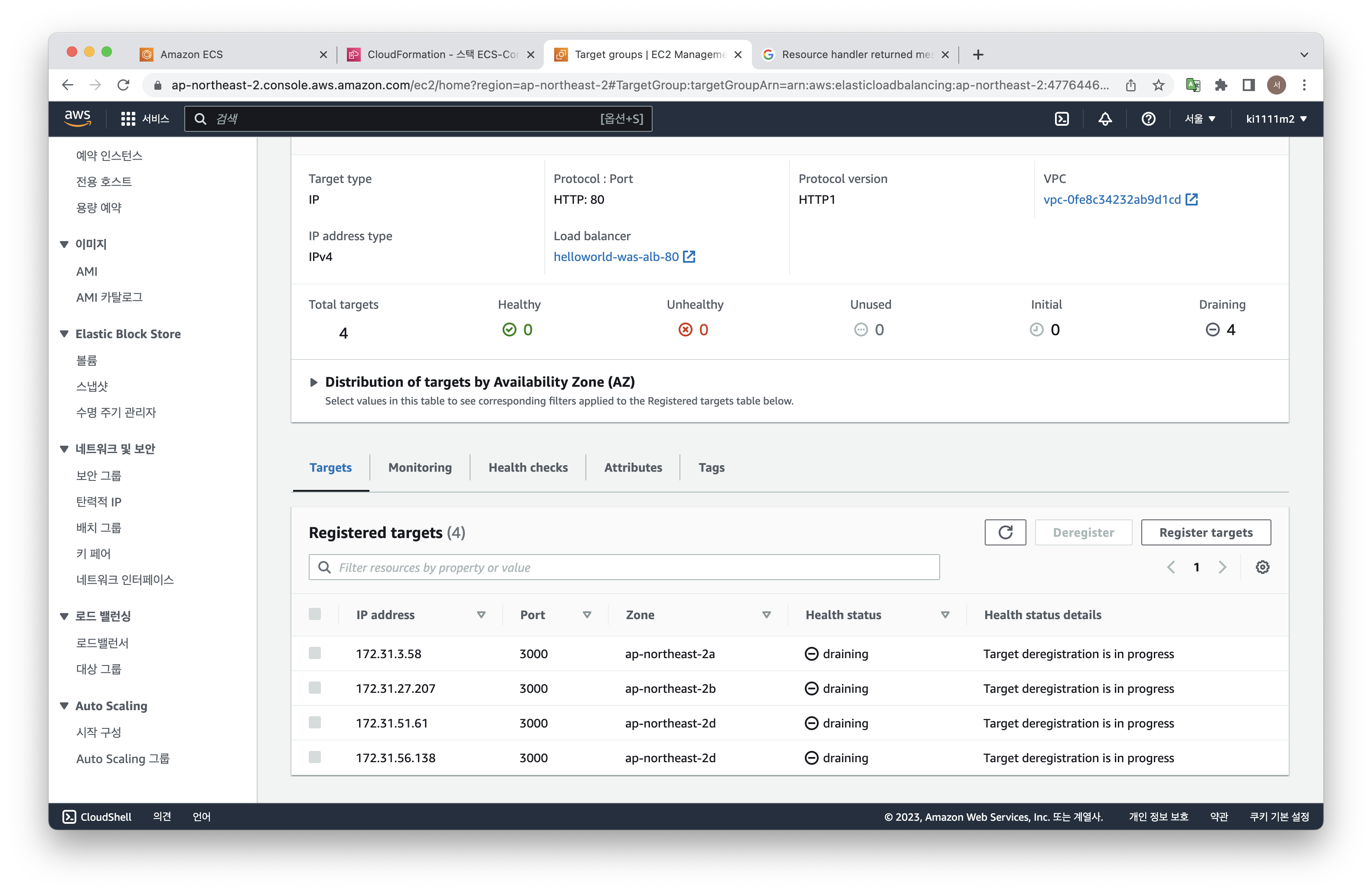
Task: Toggle the select-all targets header checkbox
Action: coord(315,614)
